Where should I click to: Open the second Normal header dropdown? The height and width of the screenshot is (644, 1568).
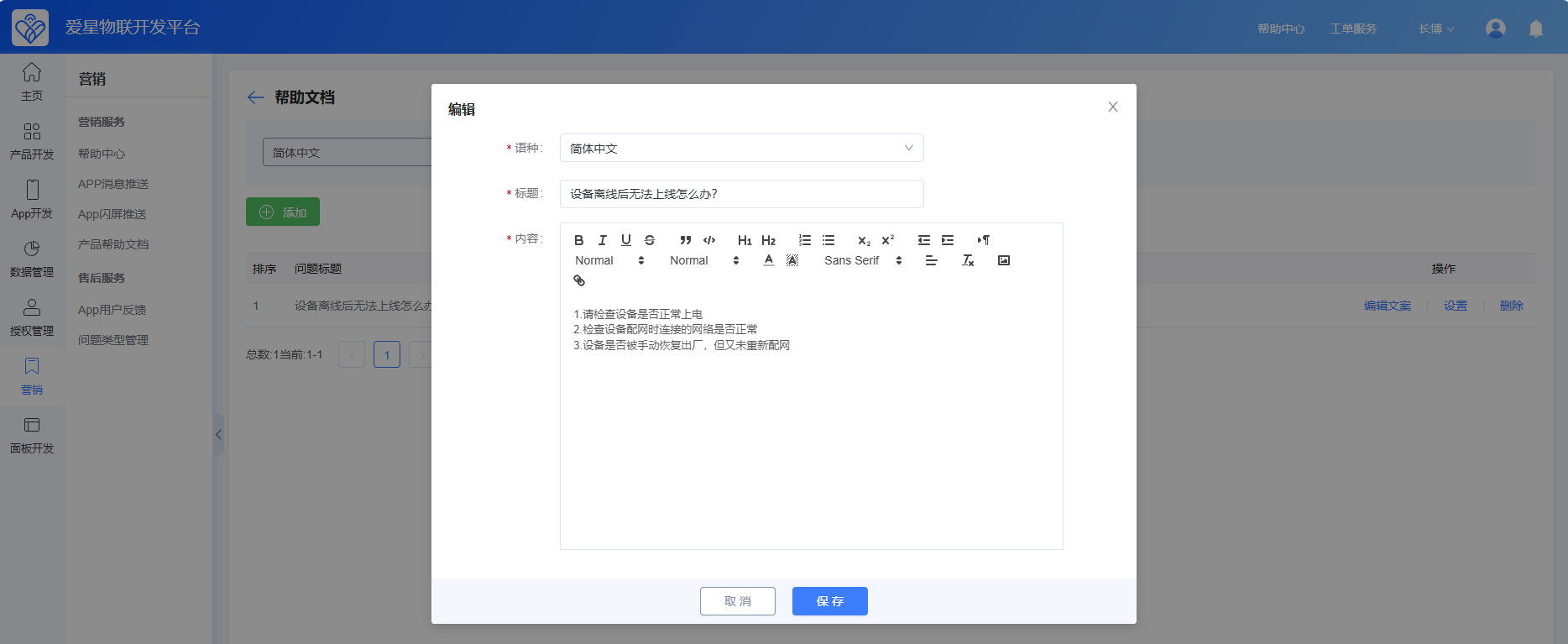[704, 260]
